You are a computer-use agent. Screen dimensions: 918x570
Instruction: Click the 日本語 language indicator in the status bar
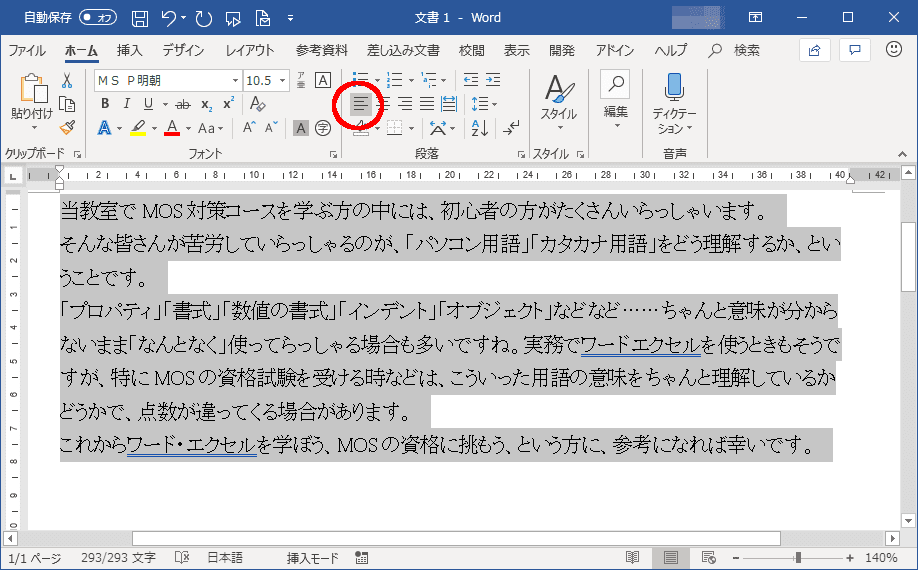[x=225, y=558]
